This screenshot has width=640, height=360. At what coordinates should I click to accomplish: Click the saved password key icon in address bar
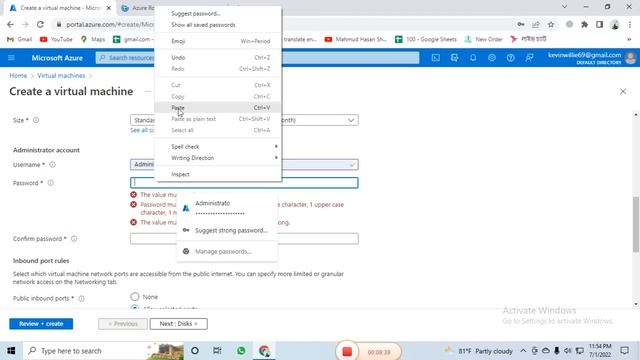[521, 24]
